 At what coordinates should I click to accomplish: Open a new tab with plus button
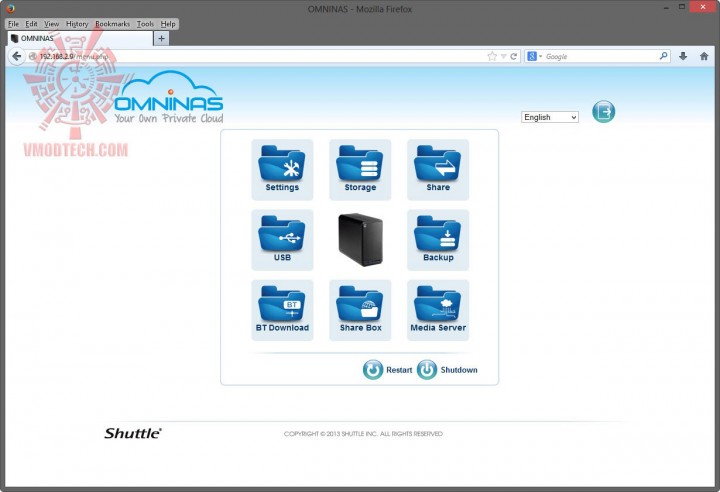coord(161,39)
